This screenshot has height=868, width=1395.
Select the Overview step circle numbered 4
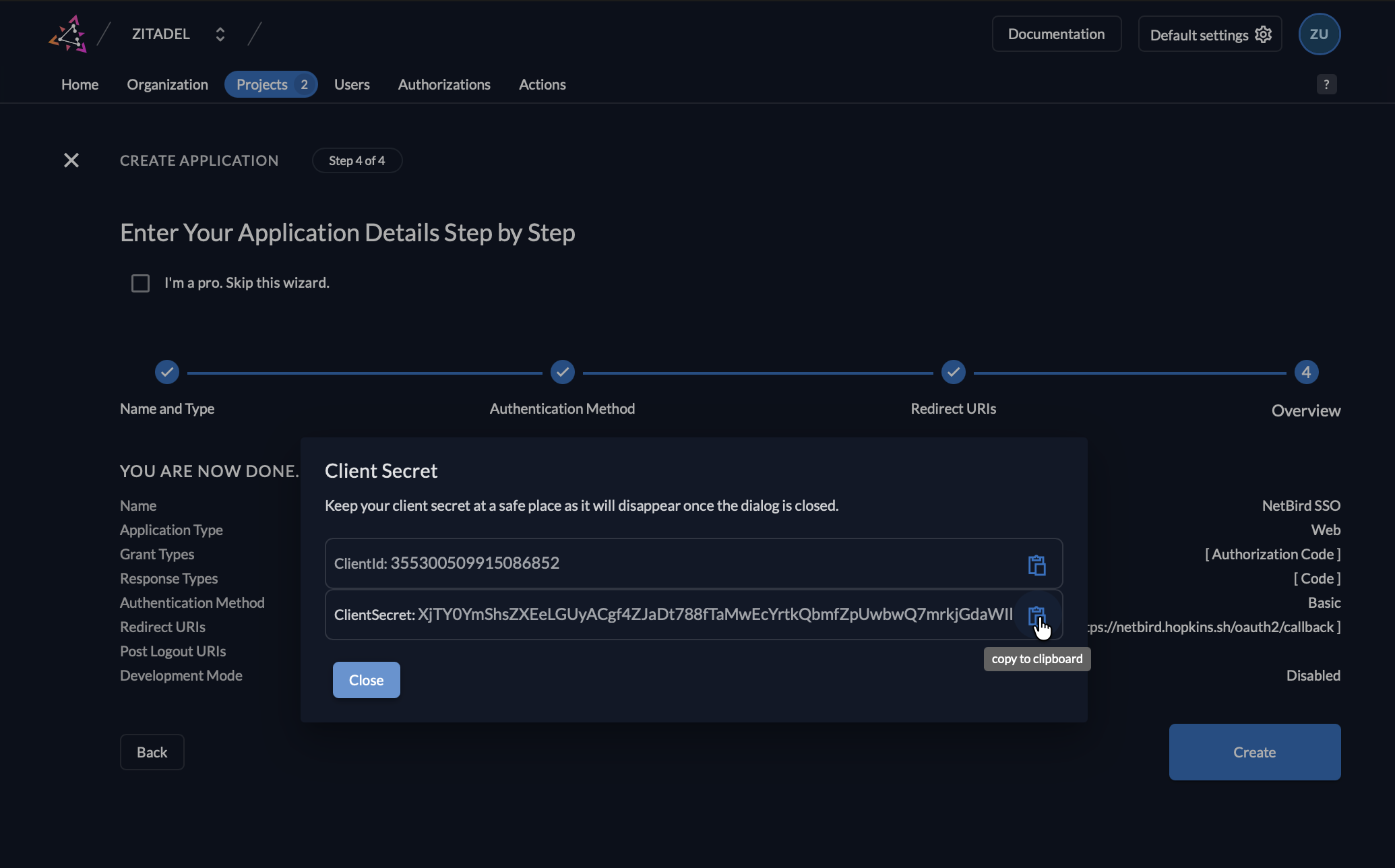point(1306,371)
